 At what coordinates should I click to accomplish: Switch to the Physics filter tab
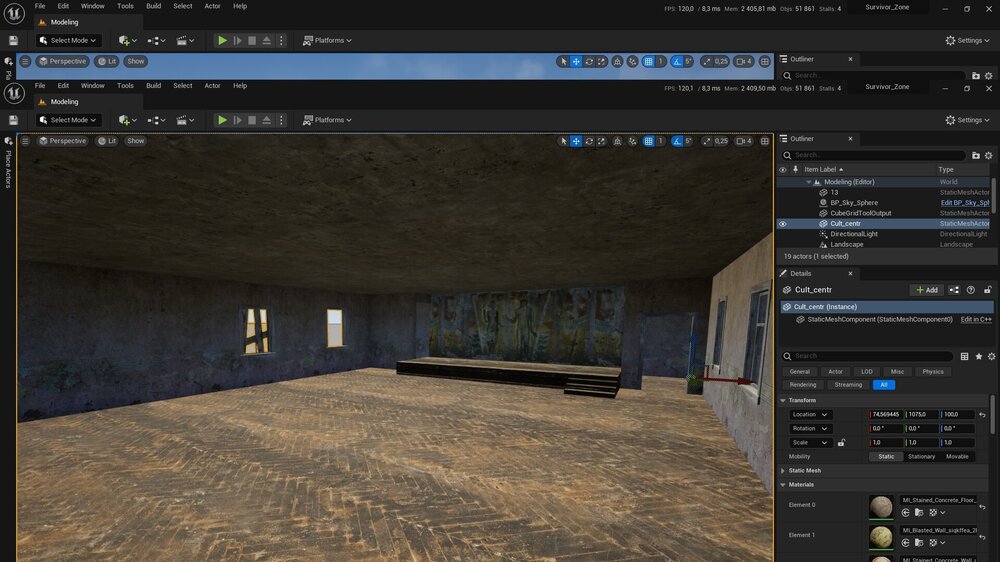tap(932, 371)
